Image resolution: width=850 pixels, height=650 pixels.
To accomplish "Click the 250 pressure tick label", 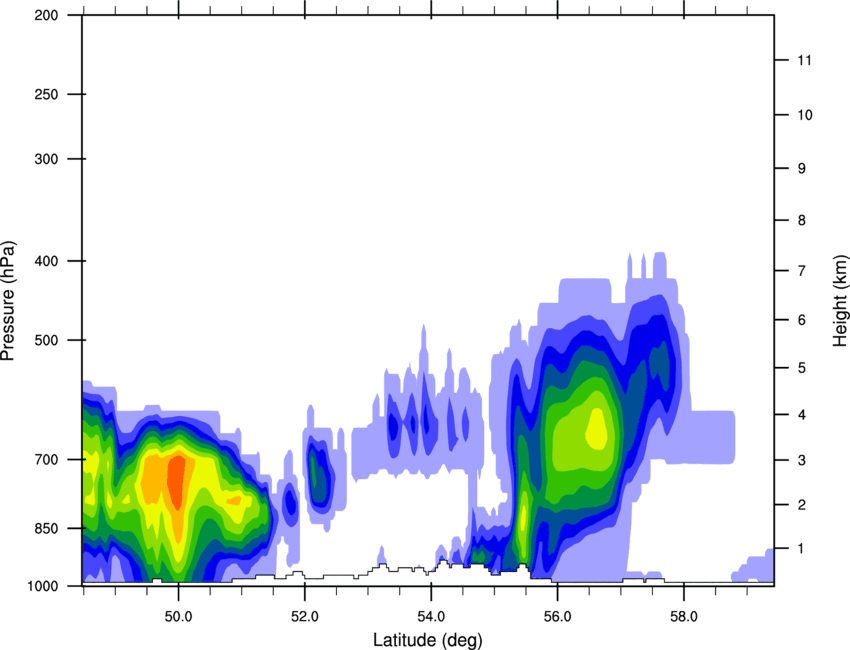I will pos(46,94).
